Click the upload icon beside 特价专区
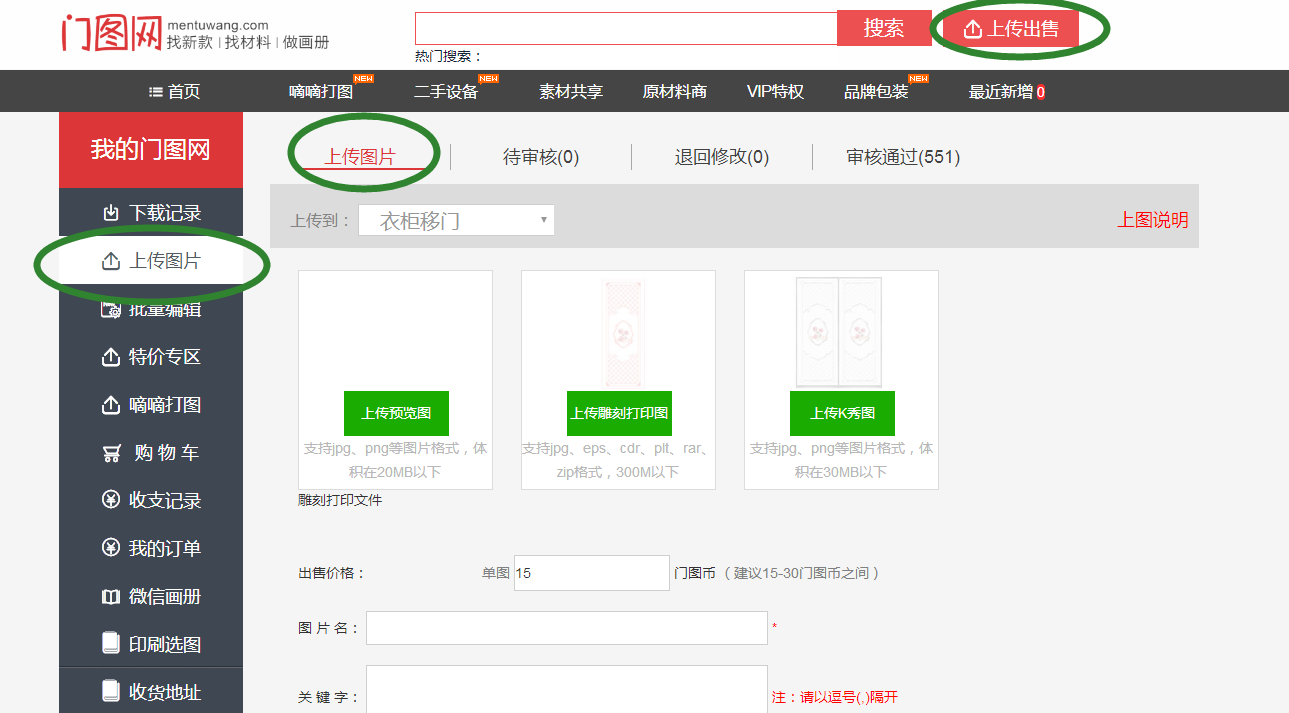 pos(111,357)
